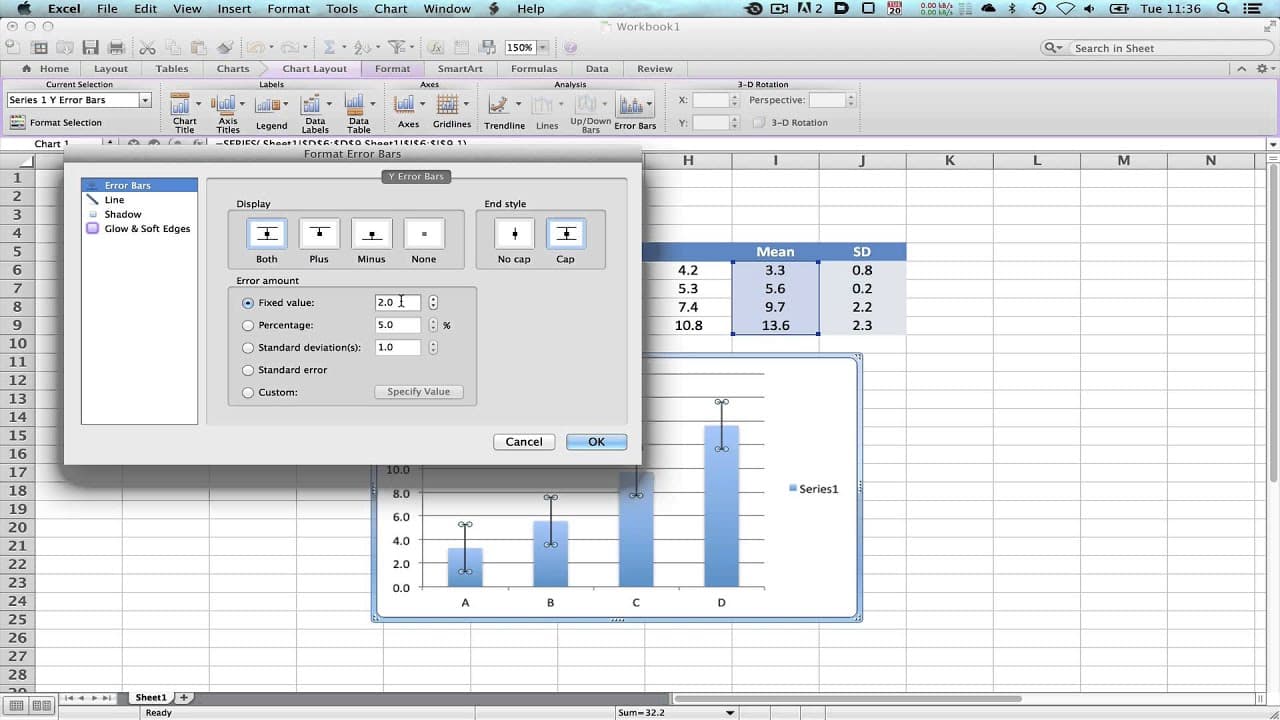Switch to the Chart Layout tab
1280x720 pixels.
pyautogui.click(x=314, y=69)
